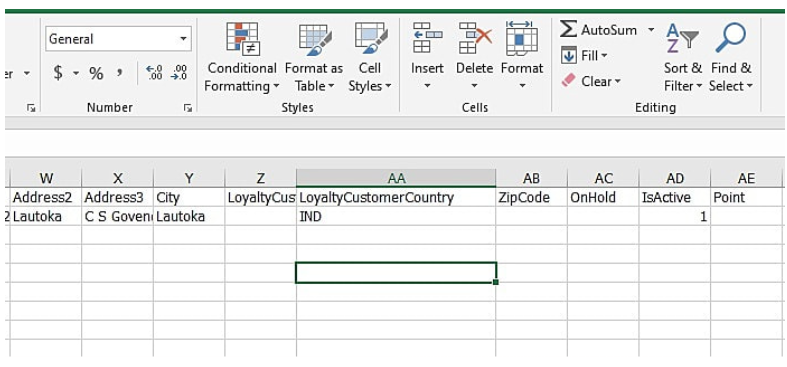
Task: Click the Insert cells icon
Action: pos(427,38)
